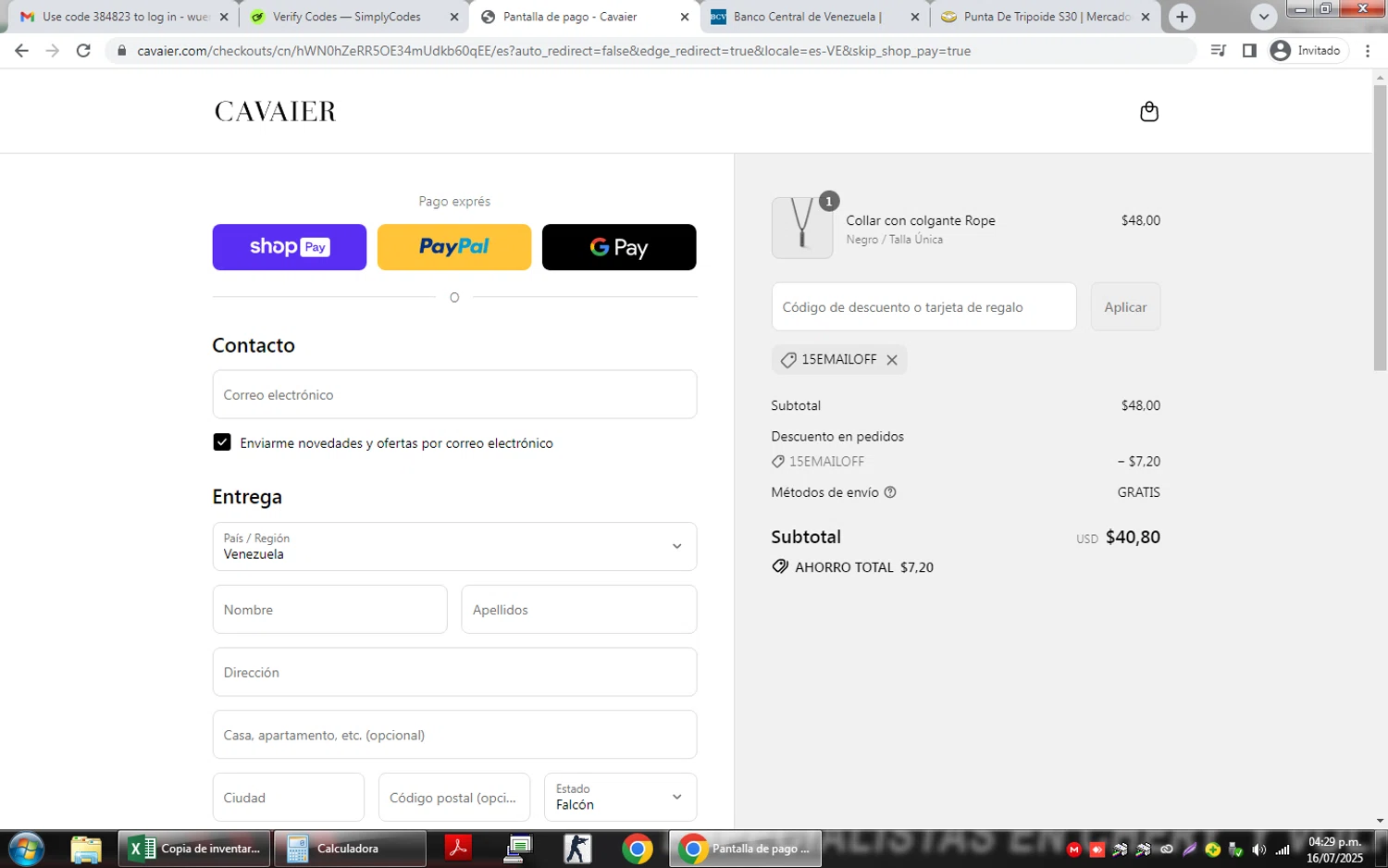Focus the Nombre field
This screenshot has height=868, width=1388.
coord(330,609)
